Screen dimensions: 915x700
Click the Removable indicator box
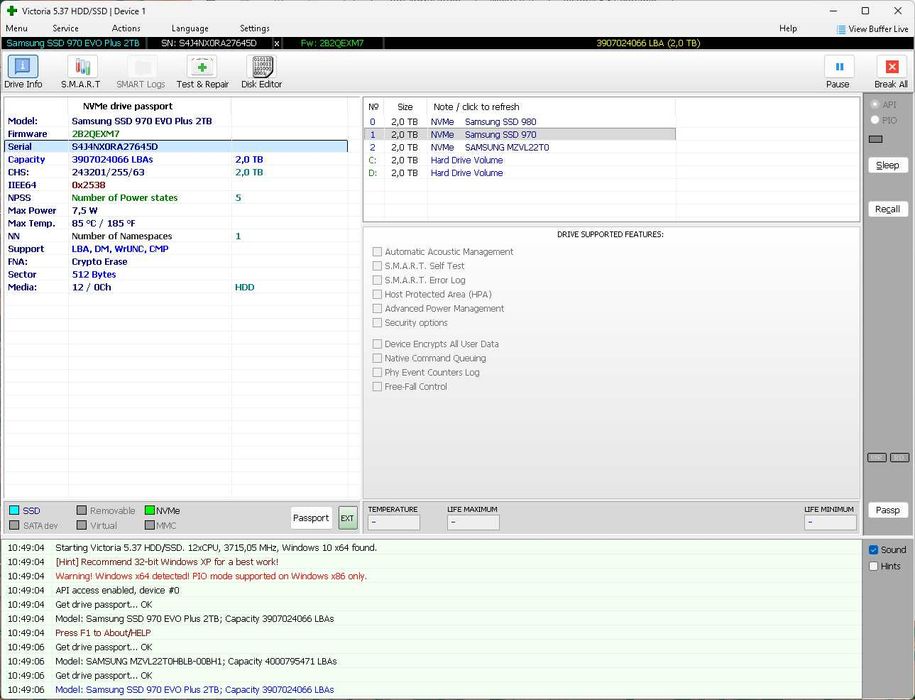click(82, 510)
